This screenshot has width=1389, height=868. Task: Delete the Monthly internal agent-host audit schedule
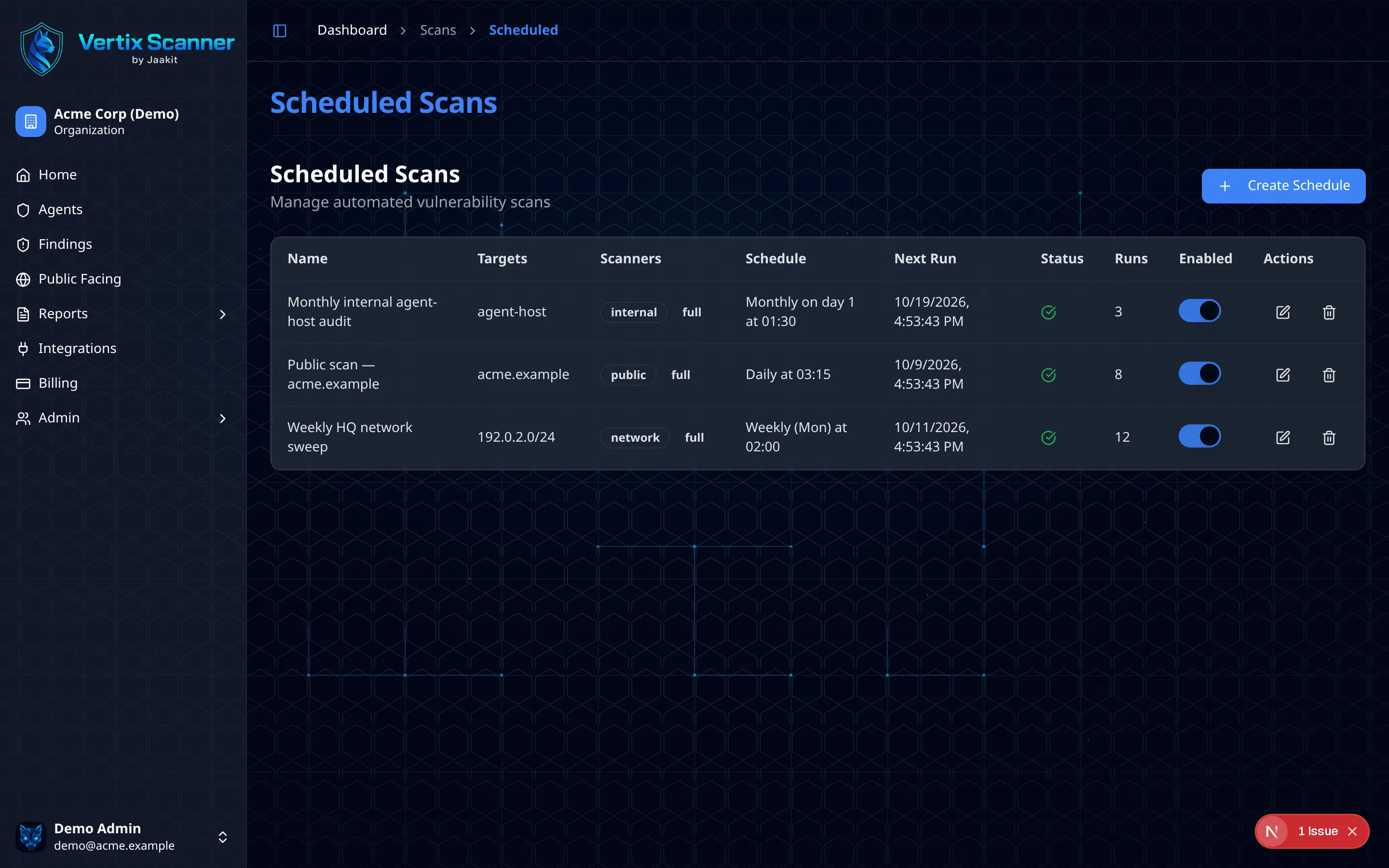click(x=1329, y=312)
